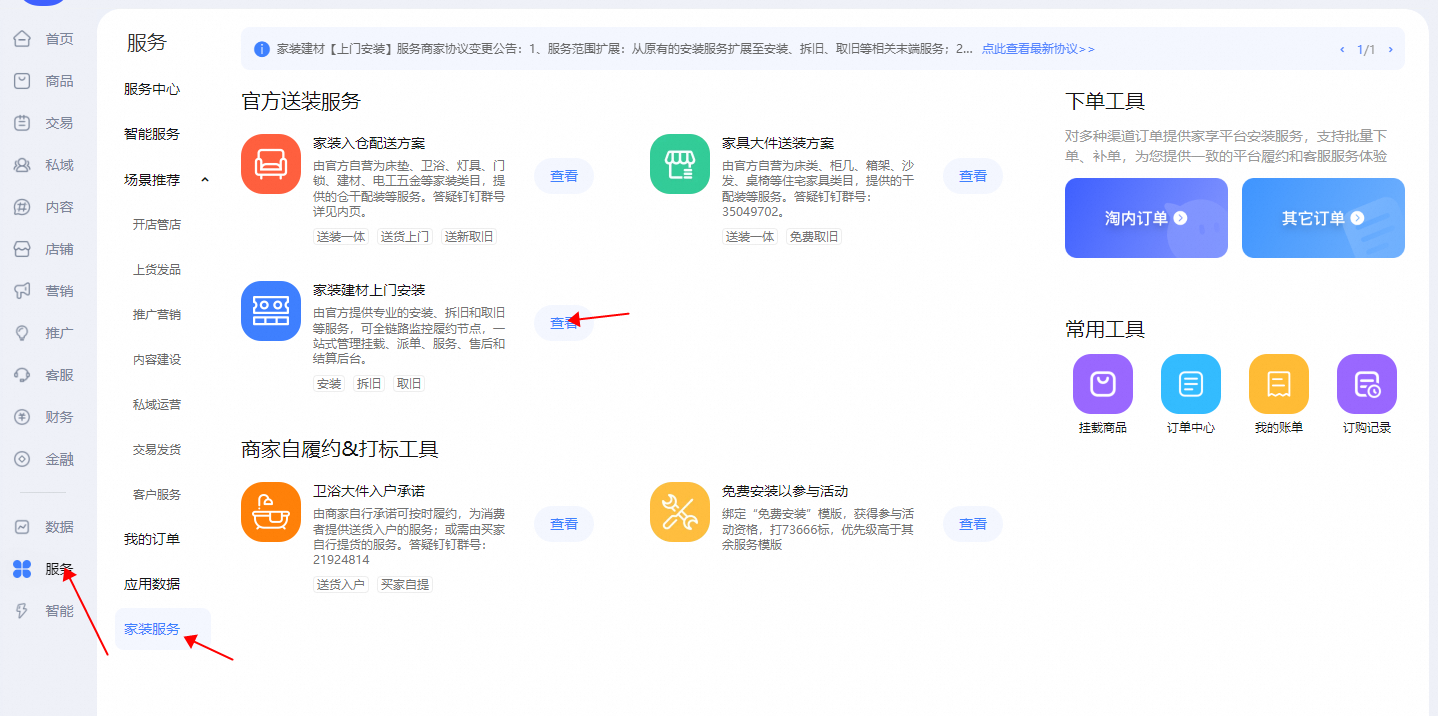Screen dimensions: 1438x716
Task: Click 查看 for 家装入仓配送方案
Action: click(564, 176)
